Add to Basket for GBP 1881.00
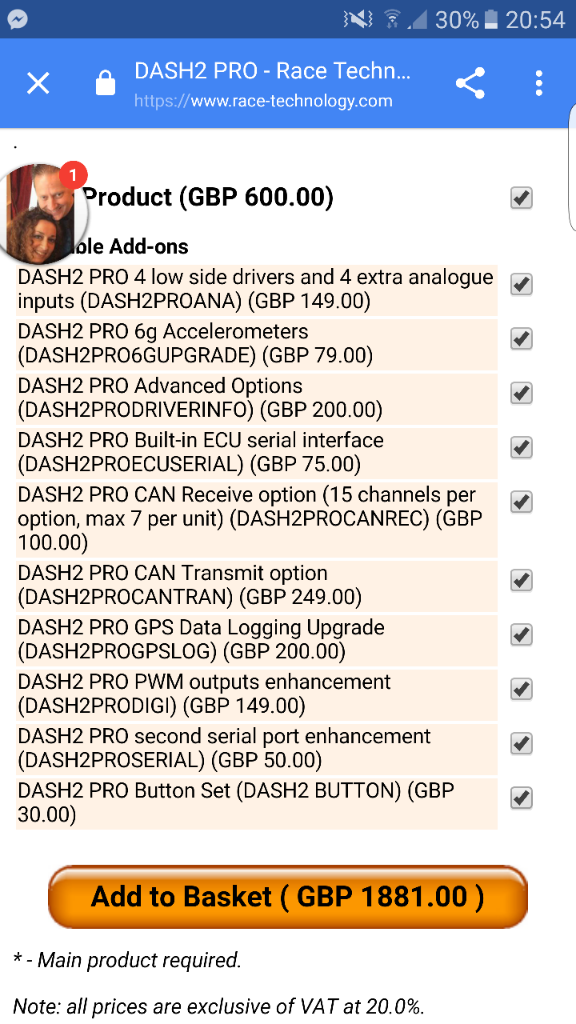576x1024 pixels. 287,897
